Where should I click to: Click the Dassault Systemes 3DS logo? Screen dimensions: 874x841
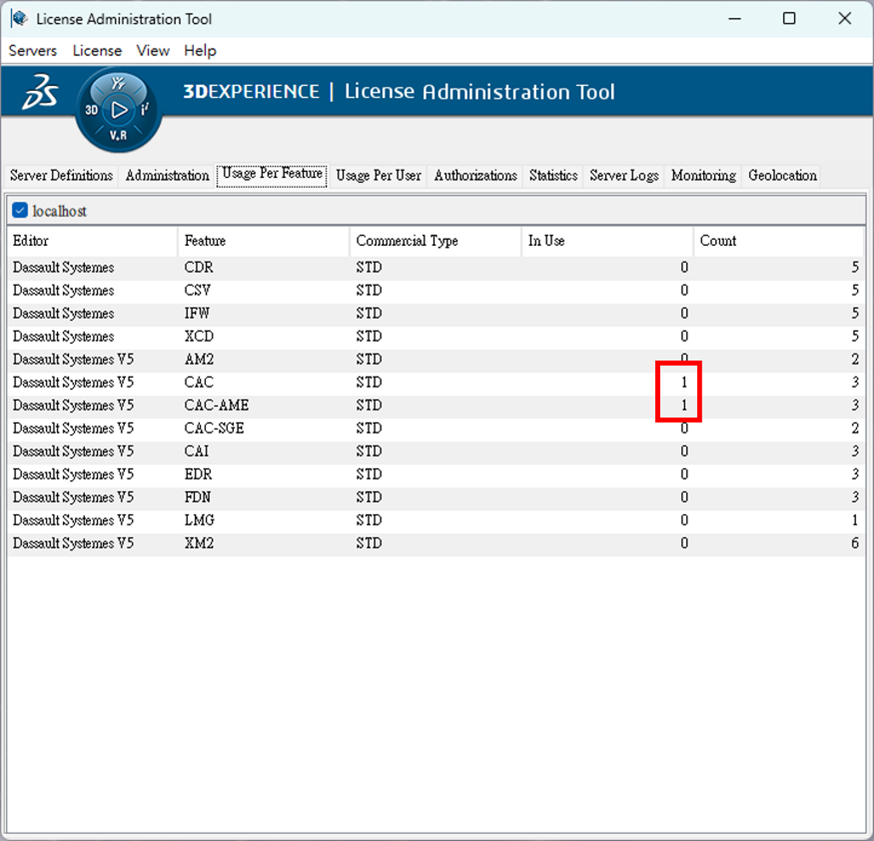click(x=40, y=91)
